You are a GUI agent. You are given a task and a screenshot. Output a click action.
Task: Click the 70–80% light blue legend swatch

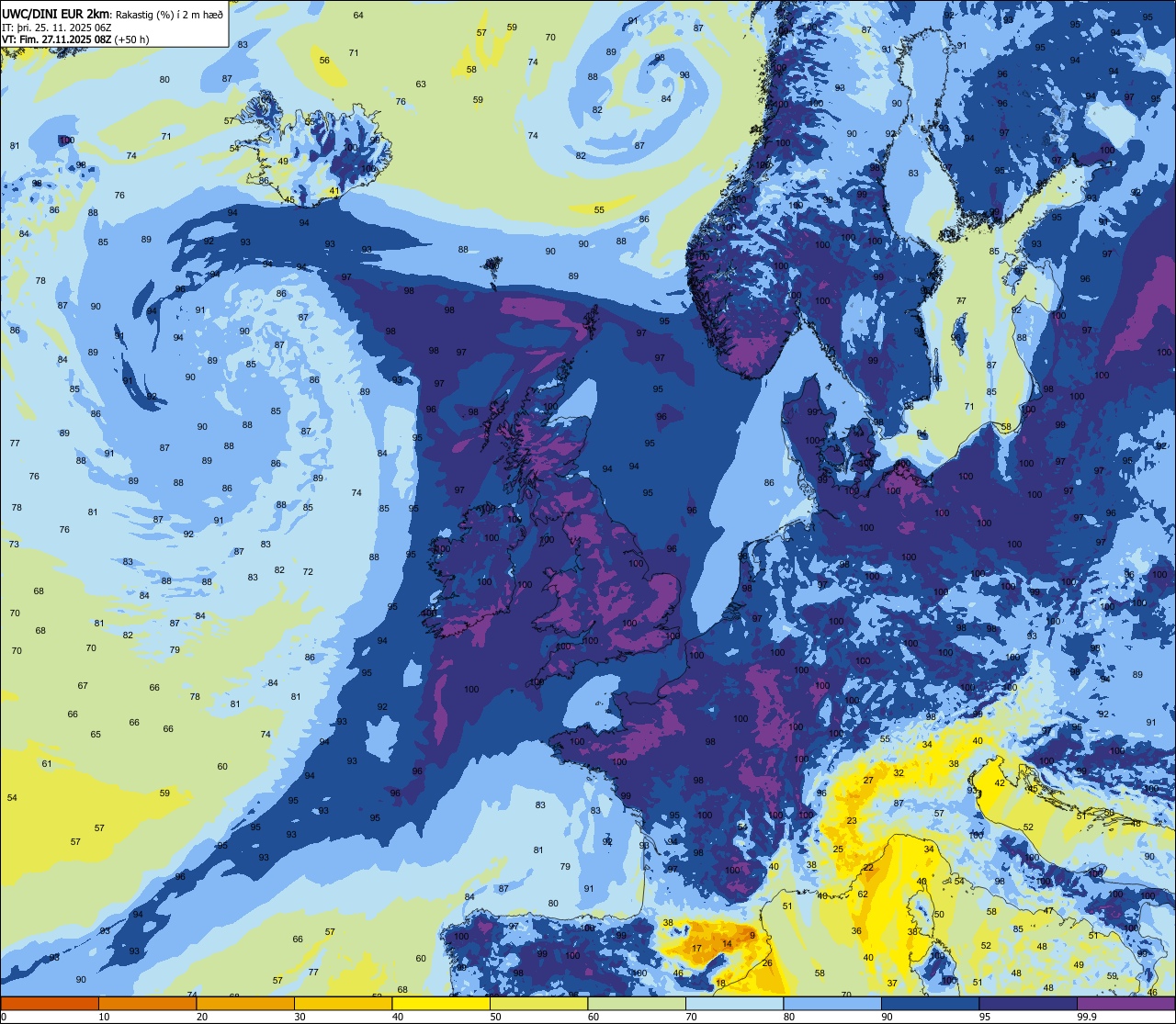[734, 1003]
